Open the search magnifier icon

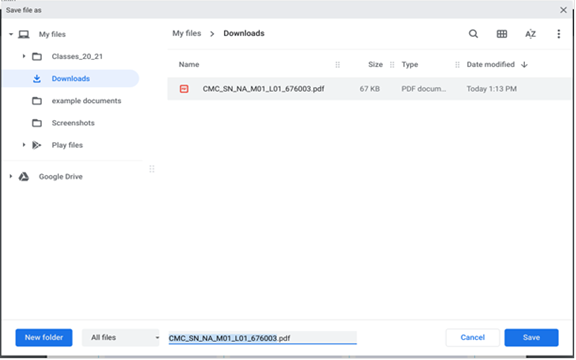(x=473, y=34)
